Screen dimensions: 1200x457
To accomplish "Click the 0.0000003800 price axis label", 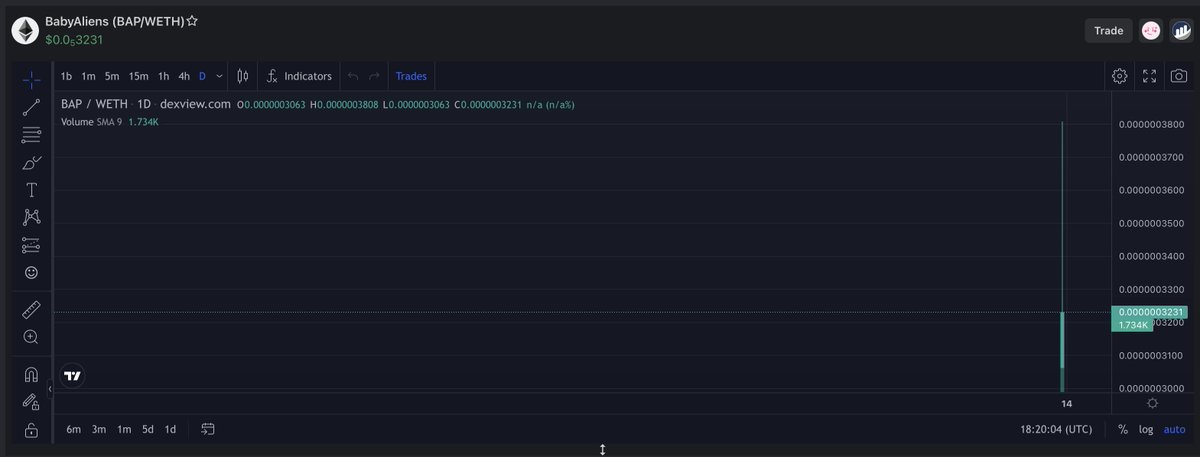I will [1151, 124].
